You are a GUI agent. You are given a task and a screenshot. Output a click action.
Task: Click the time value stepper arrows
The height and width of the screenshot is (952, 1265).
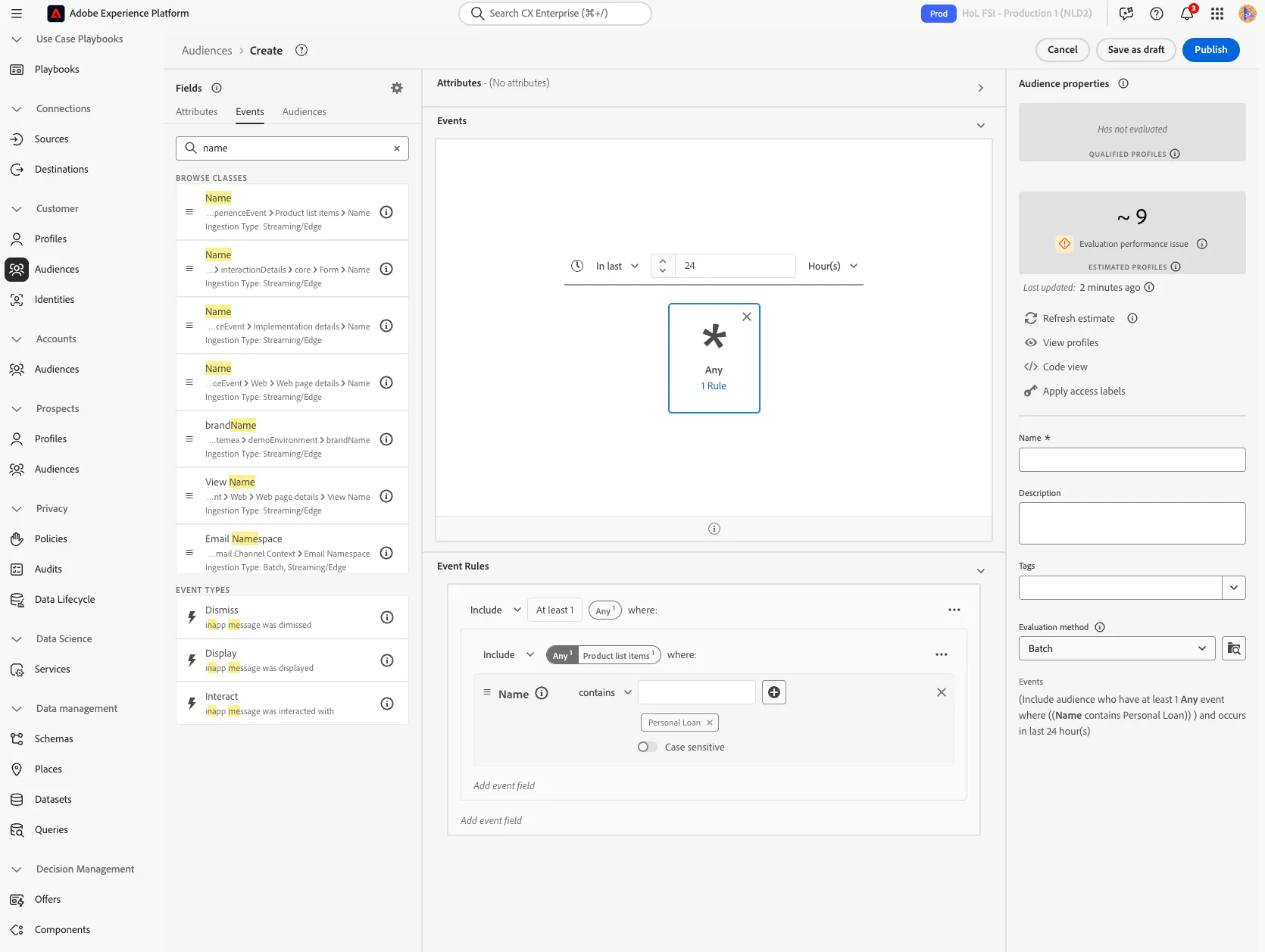point(663,266)
